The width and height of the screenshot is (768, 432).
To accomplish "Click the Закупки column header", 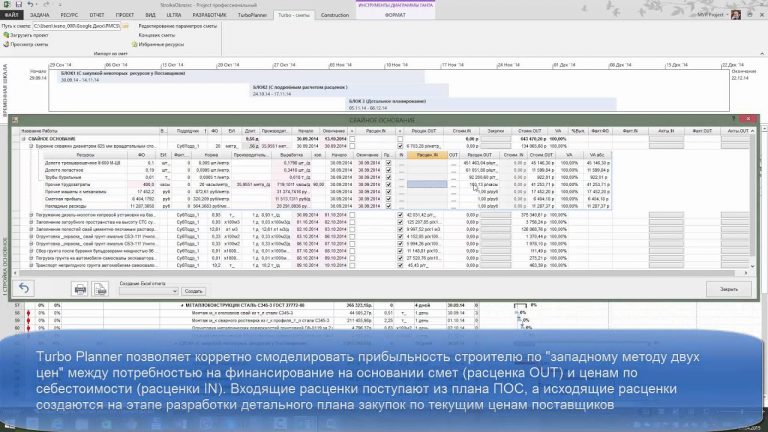I will (496, 131).
